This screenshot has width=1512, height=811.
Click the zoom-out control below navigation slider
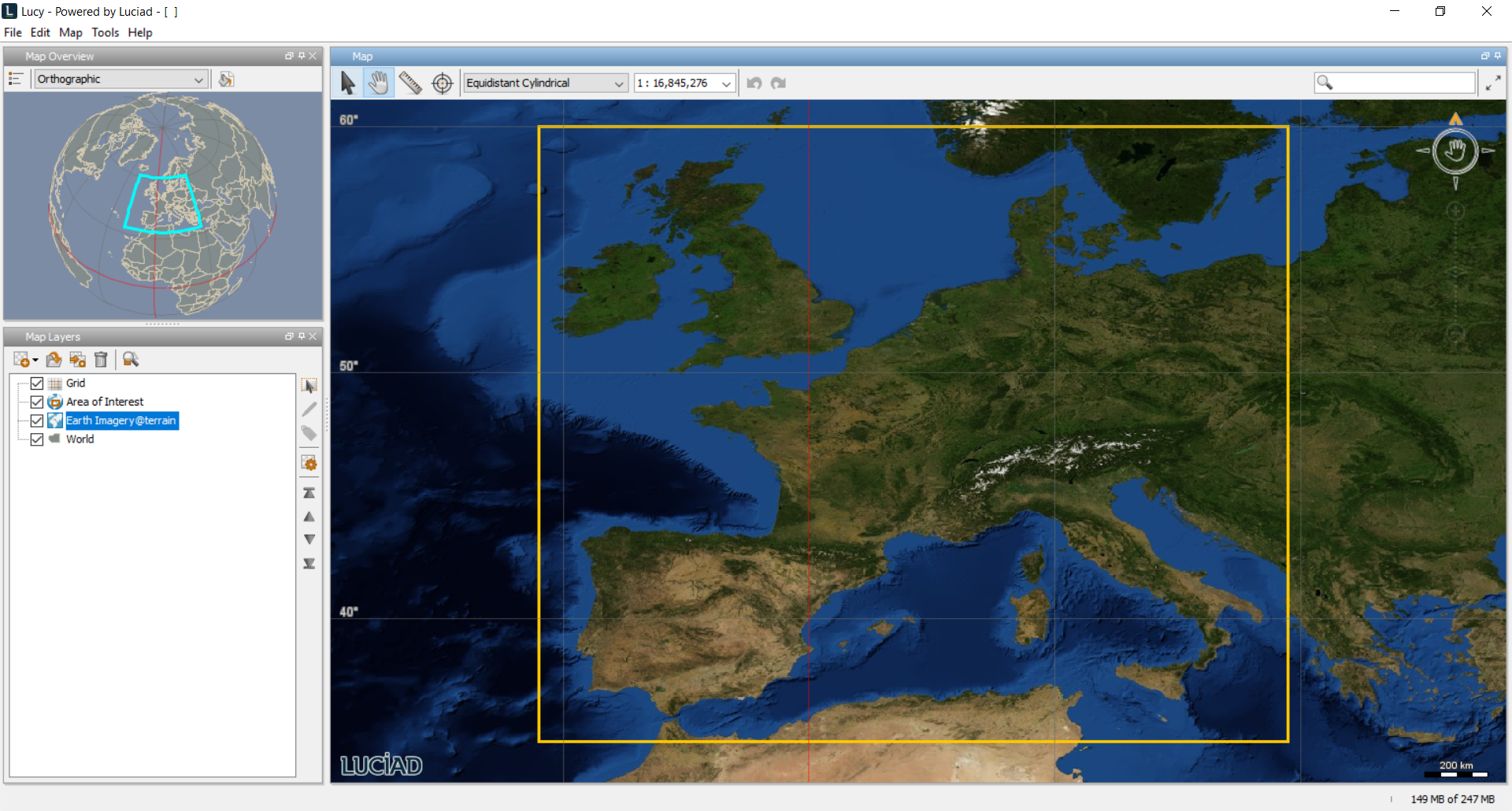pos(1455,334)
